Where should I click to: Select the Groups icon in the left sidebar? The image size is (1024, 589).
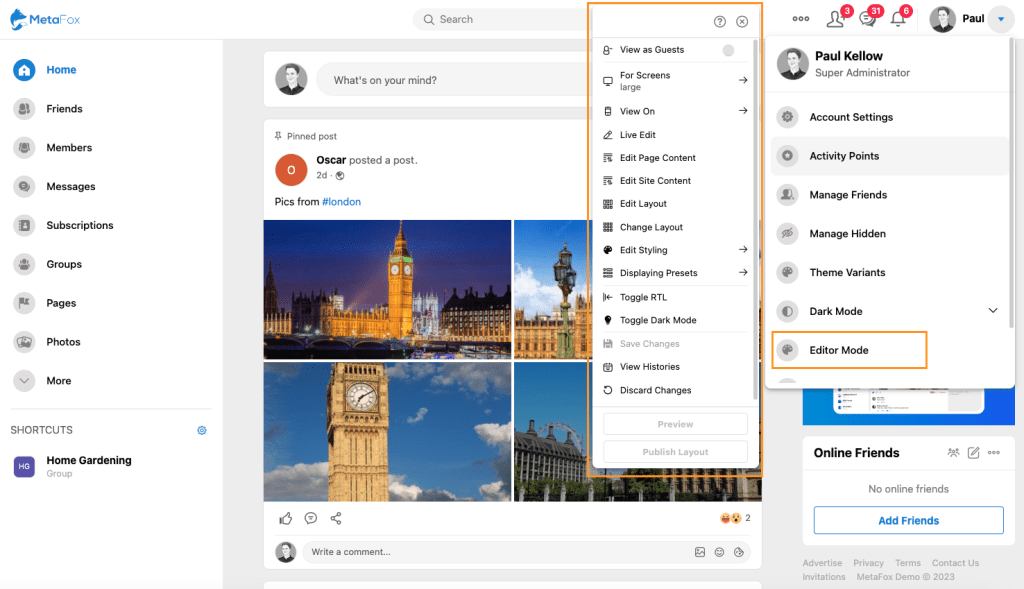point(23,264)
